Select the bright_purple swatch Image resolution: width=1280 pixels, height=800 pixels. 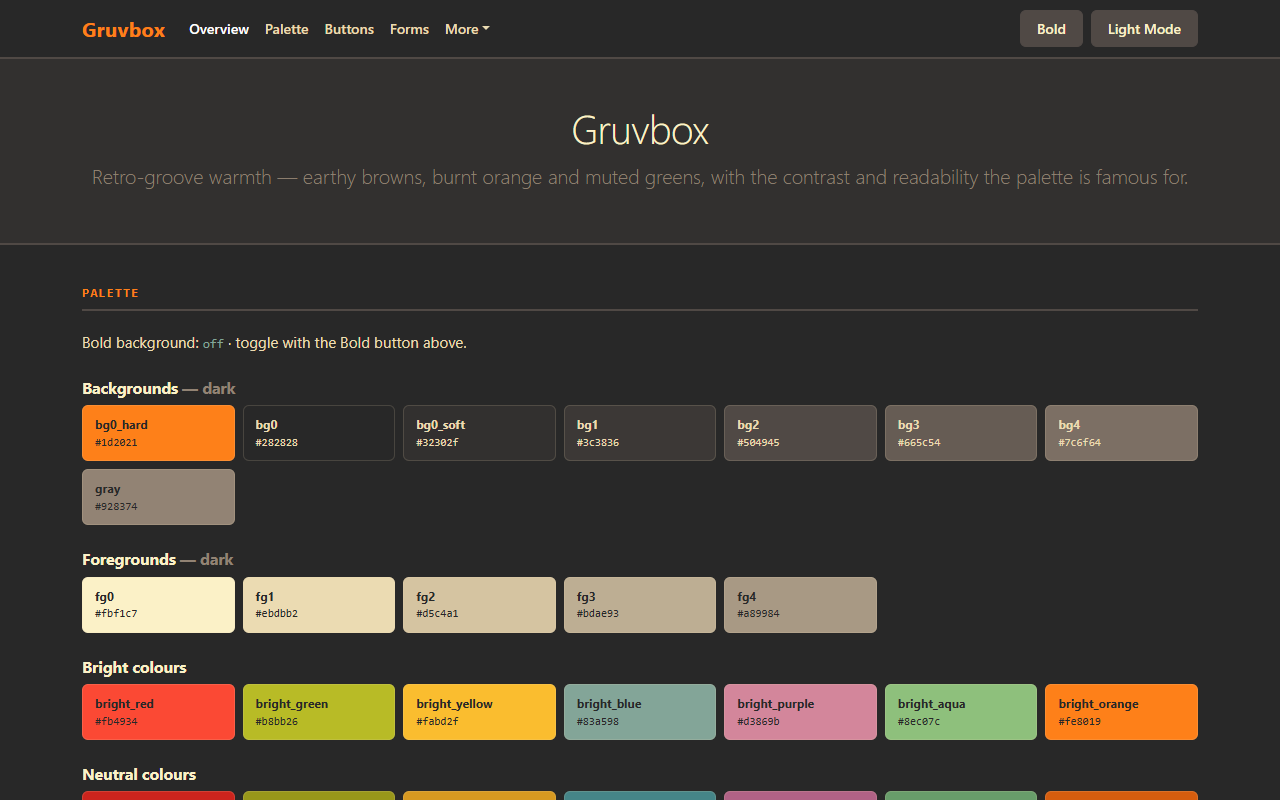coord(800,712)
